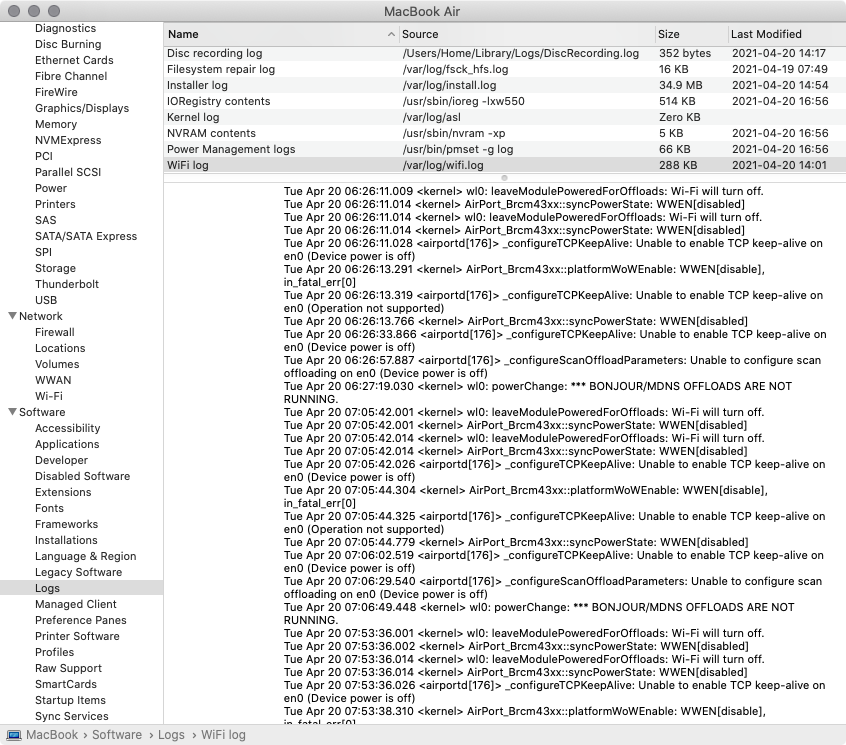Open SPI in the sidebar

[43, 252]
